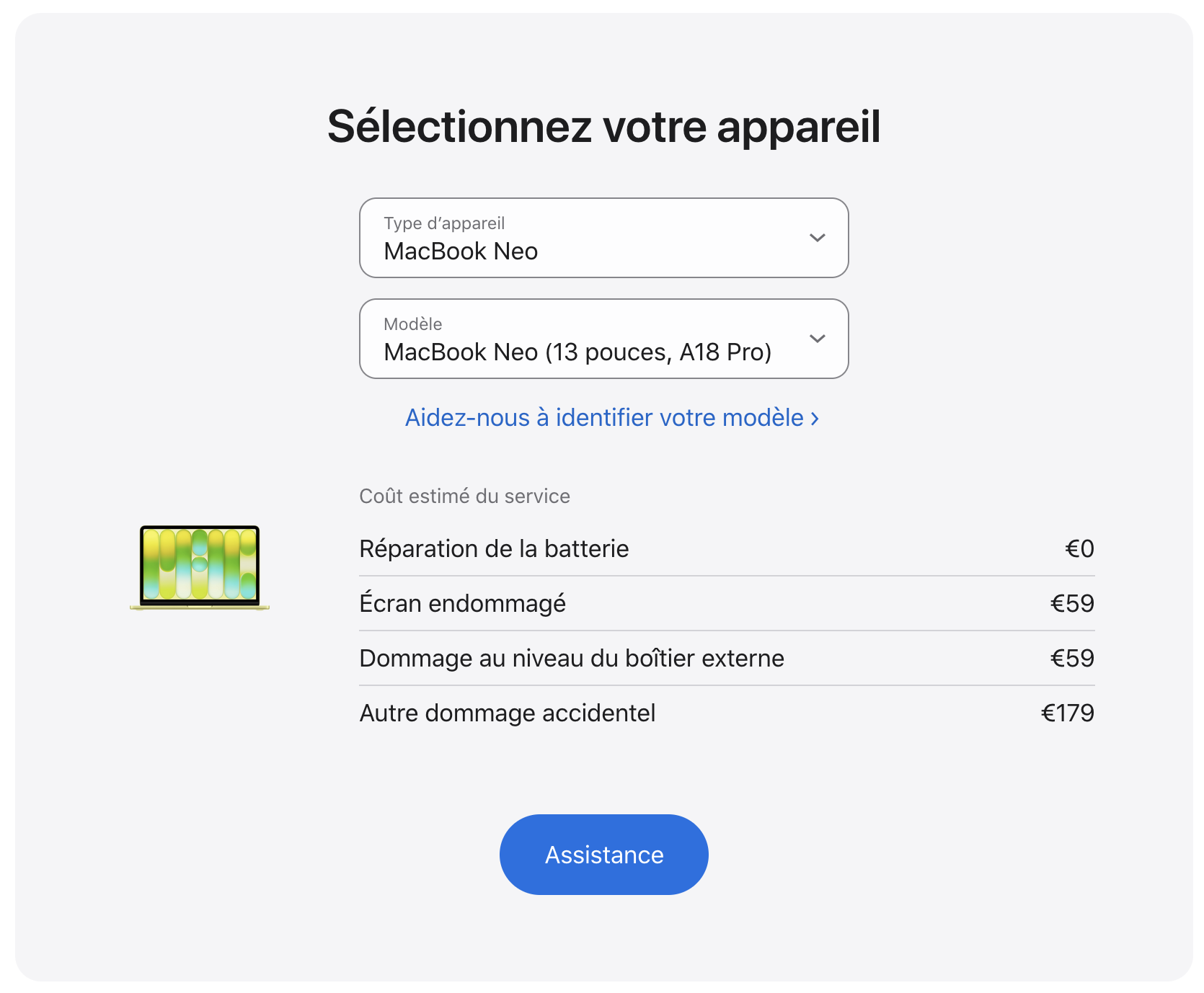
Task: Click the €59 price for Écran endommagé
Action: (1072, 604)
